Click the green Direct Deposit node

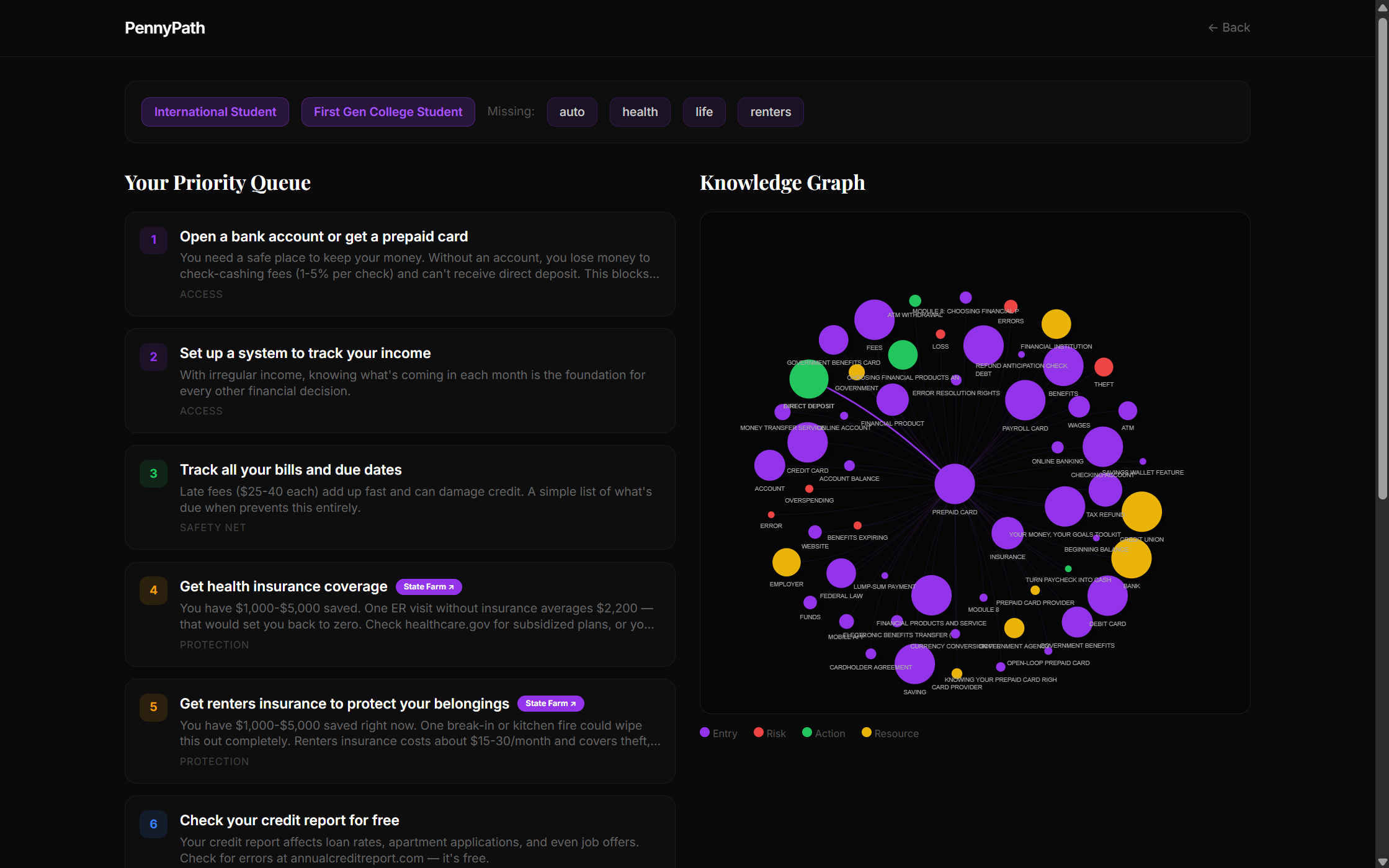pos(808,378)
